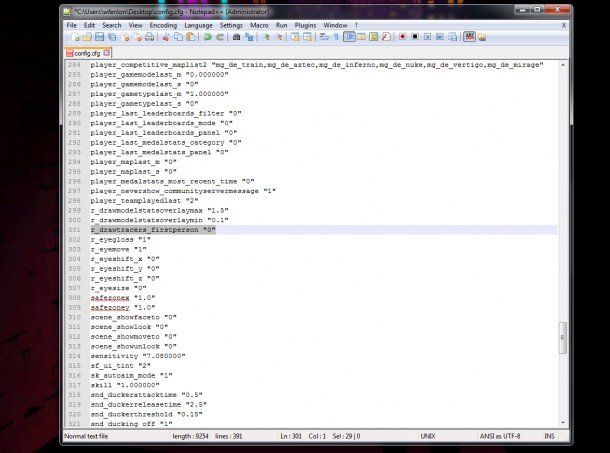Click the Close document toolbar icon

point(125,37)
